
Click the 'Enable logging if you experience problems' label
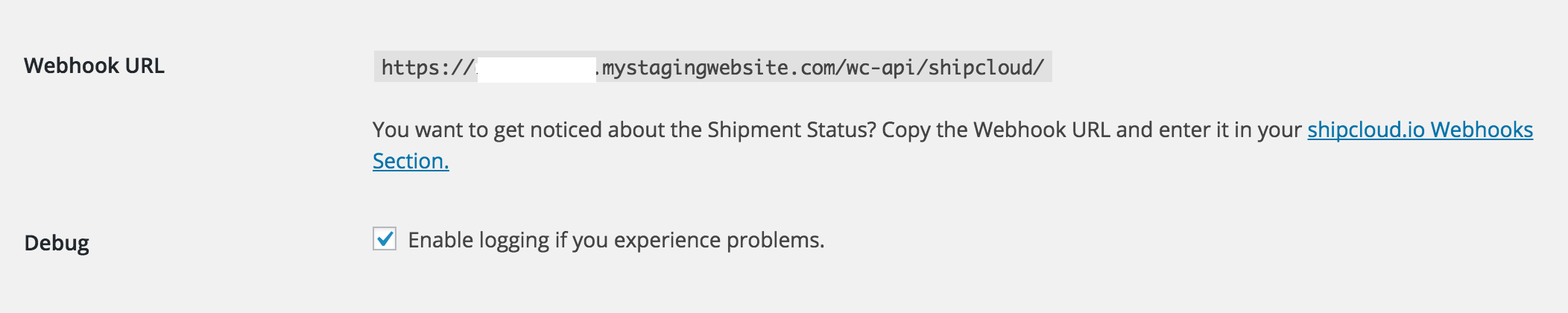(616, 240)
